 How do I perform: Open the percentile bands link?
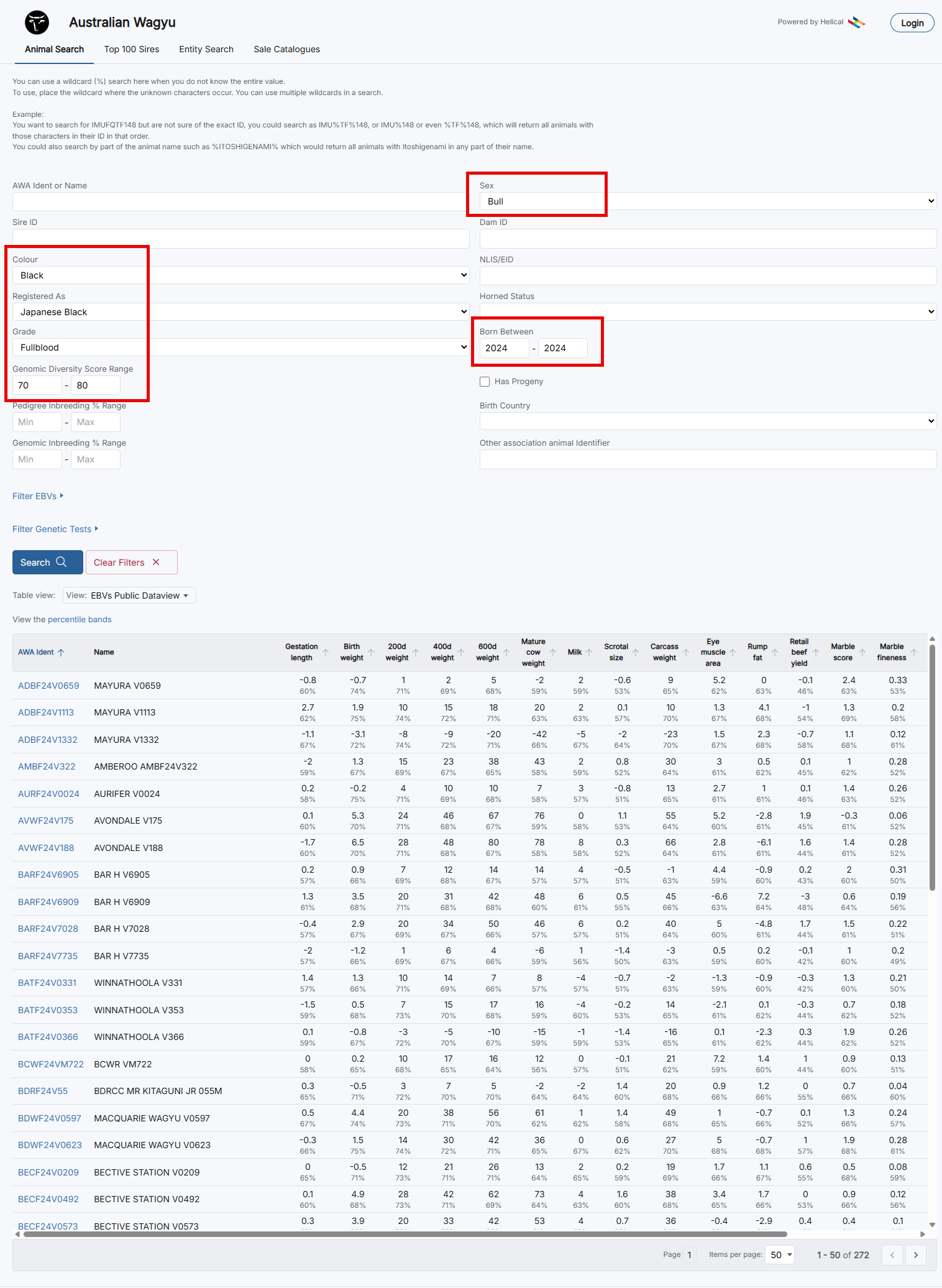pyautogui.click(x=80, y=620)
